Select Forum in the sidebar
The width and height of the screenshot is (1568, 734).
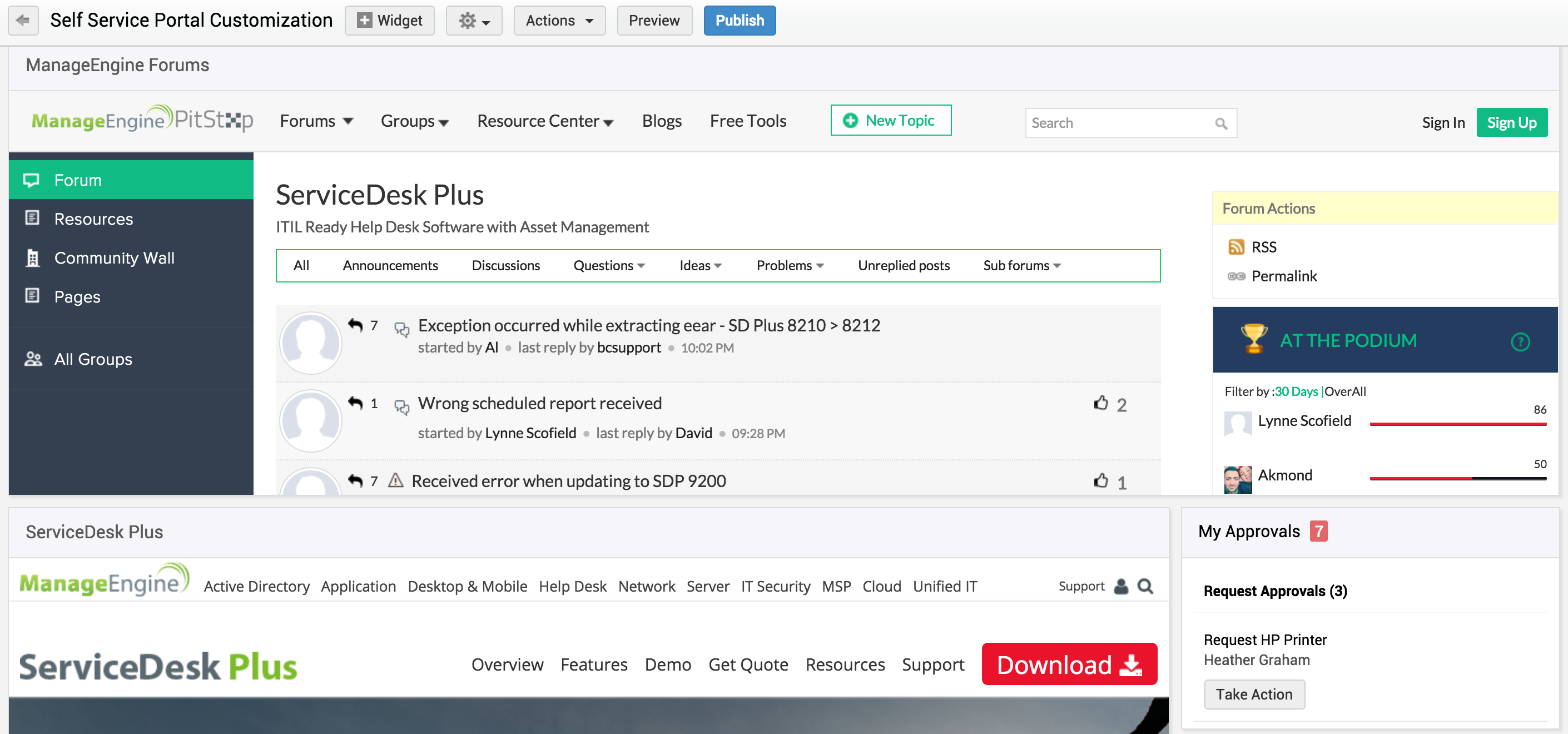[131, 180]
